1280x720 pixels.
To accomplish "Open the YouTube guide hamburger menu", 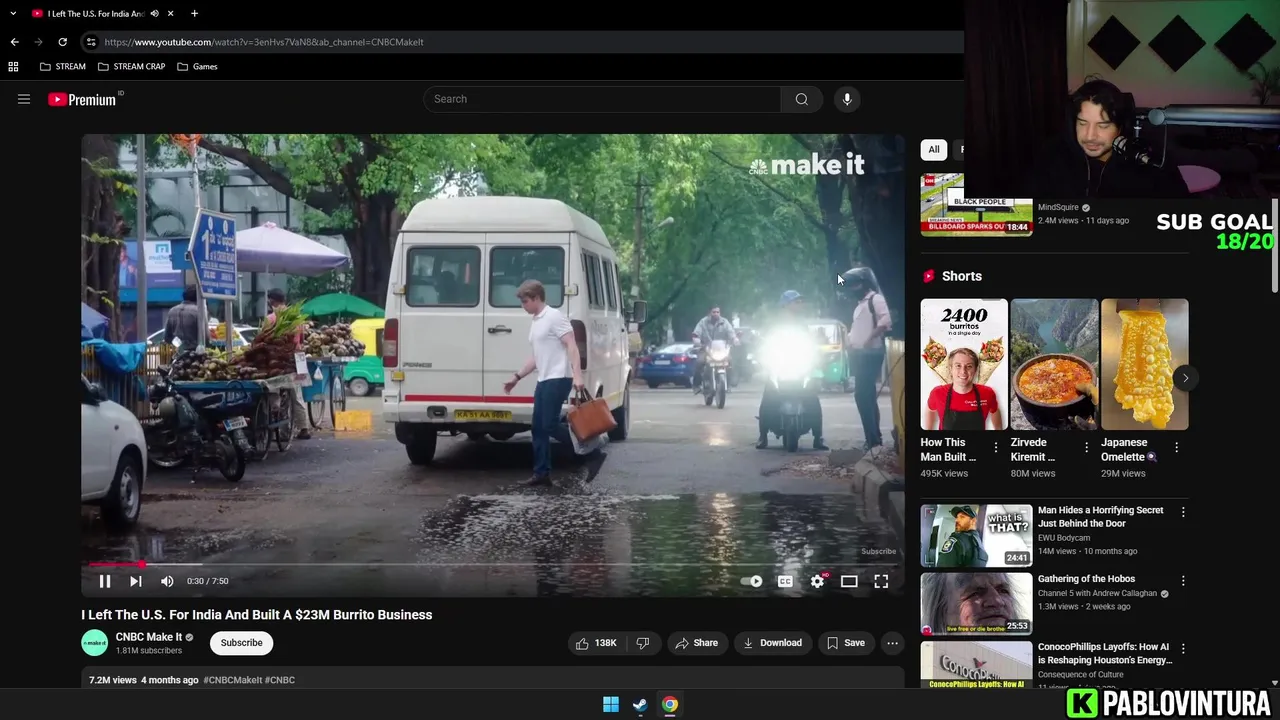I will (x=24, y=99).
